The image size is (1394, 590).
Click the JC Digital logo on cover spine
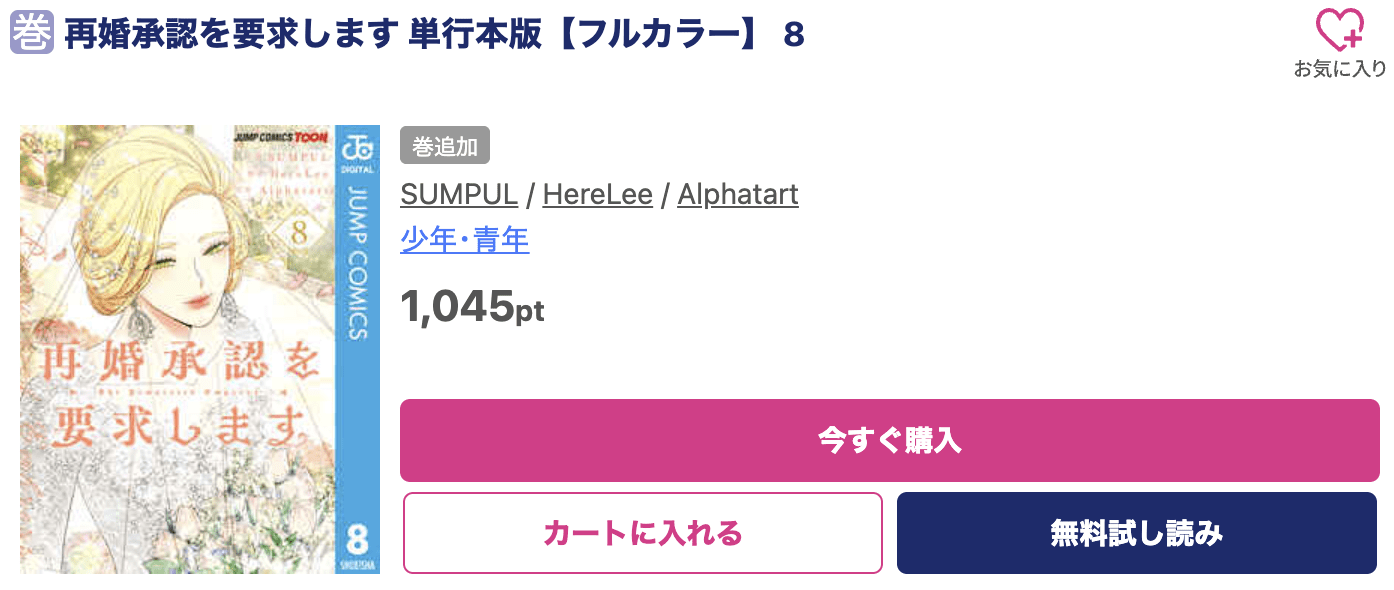click(x=356, y=151)
